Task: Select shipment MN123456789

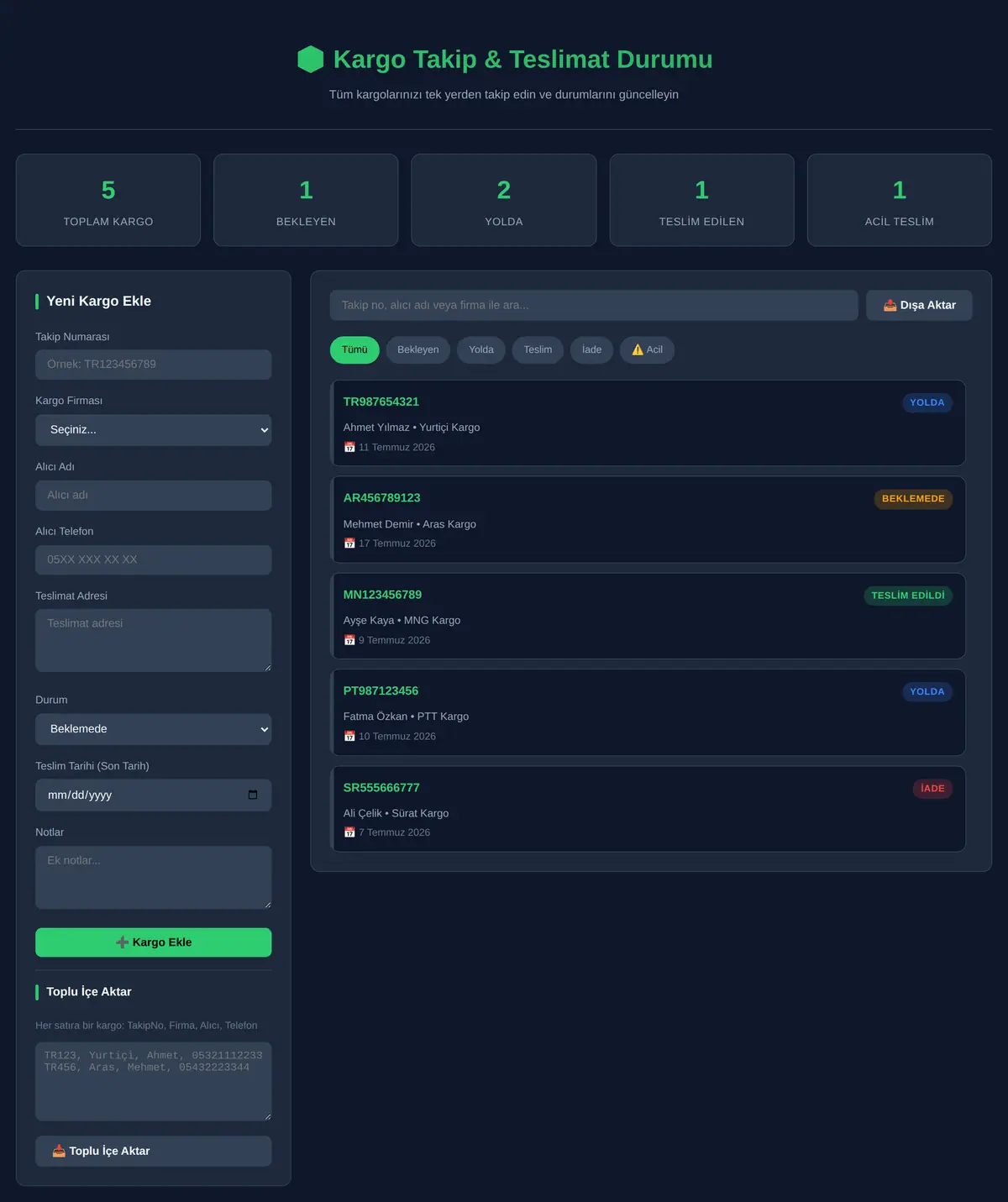Action: [648, 617]
